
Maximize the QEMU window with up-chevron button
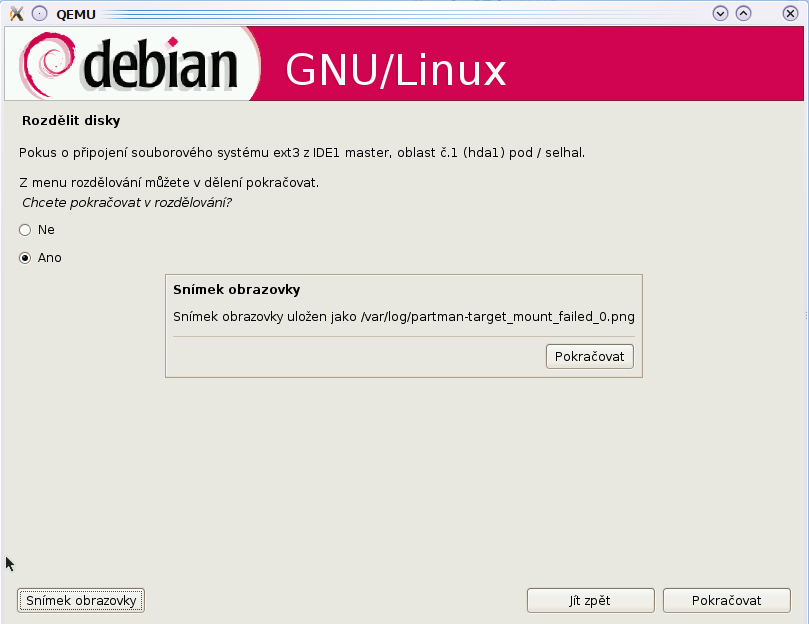743,13
